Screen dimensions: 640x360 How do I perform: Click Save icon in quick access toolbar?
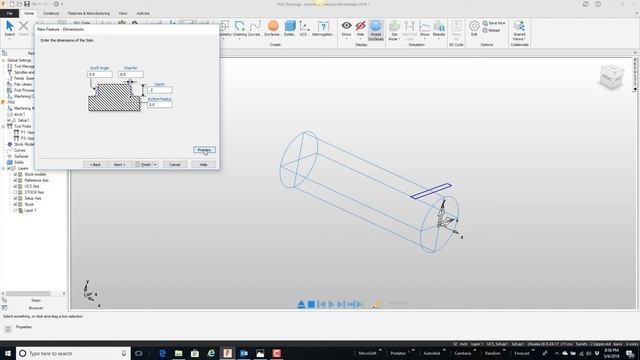tap(27, 4)
